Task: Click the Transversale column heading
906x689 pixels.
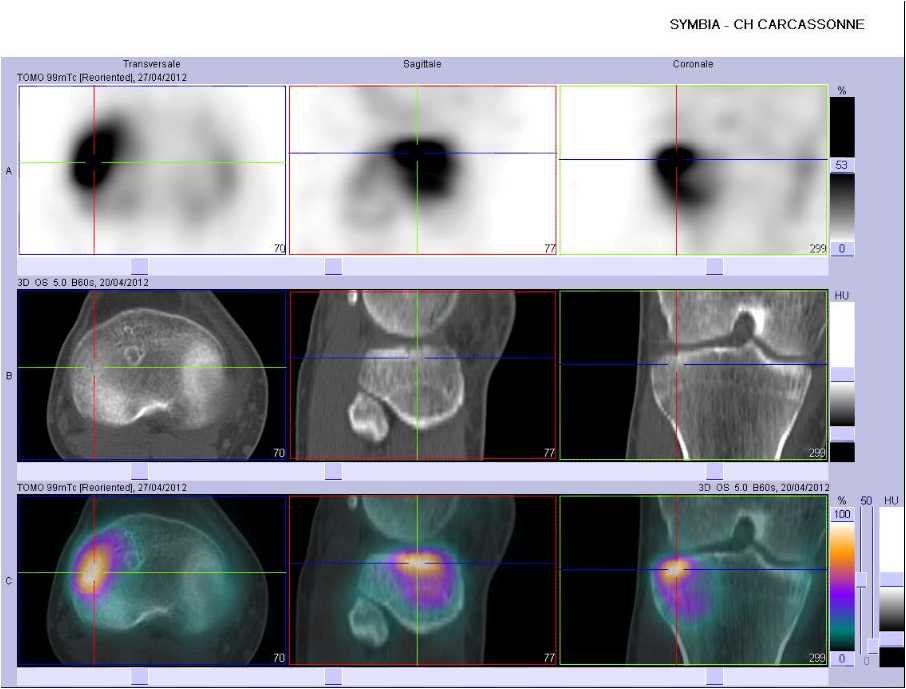Action: click(151, 64)
